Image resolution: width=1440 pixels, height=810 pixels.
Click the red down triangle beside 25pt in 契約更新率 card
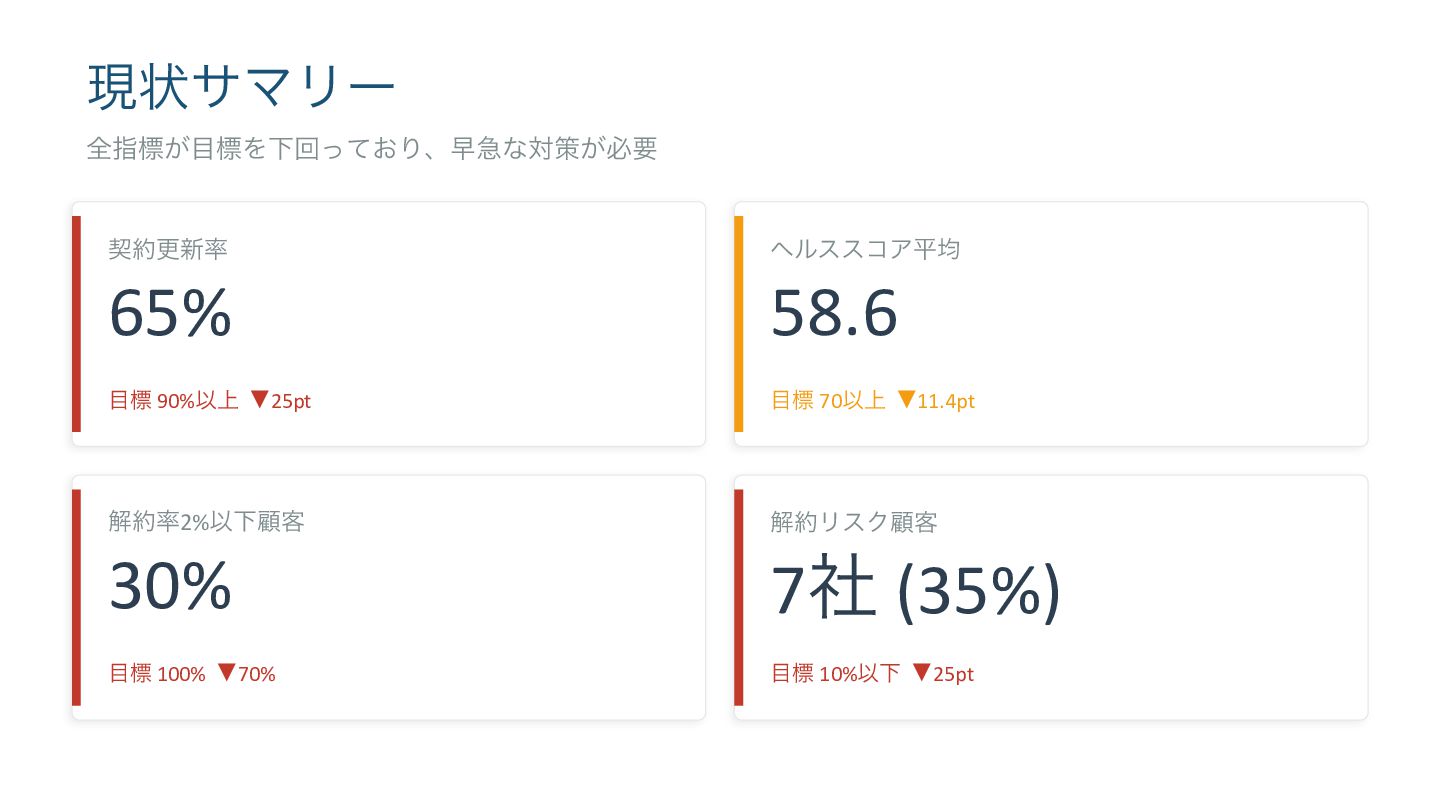click(258, 400)
